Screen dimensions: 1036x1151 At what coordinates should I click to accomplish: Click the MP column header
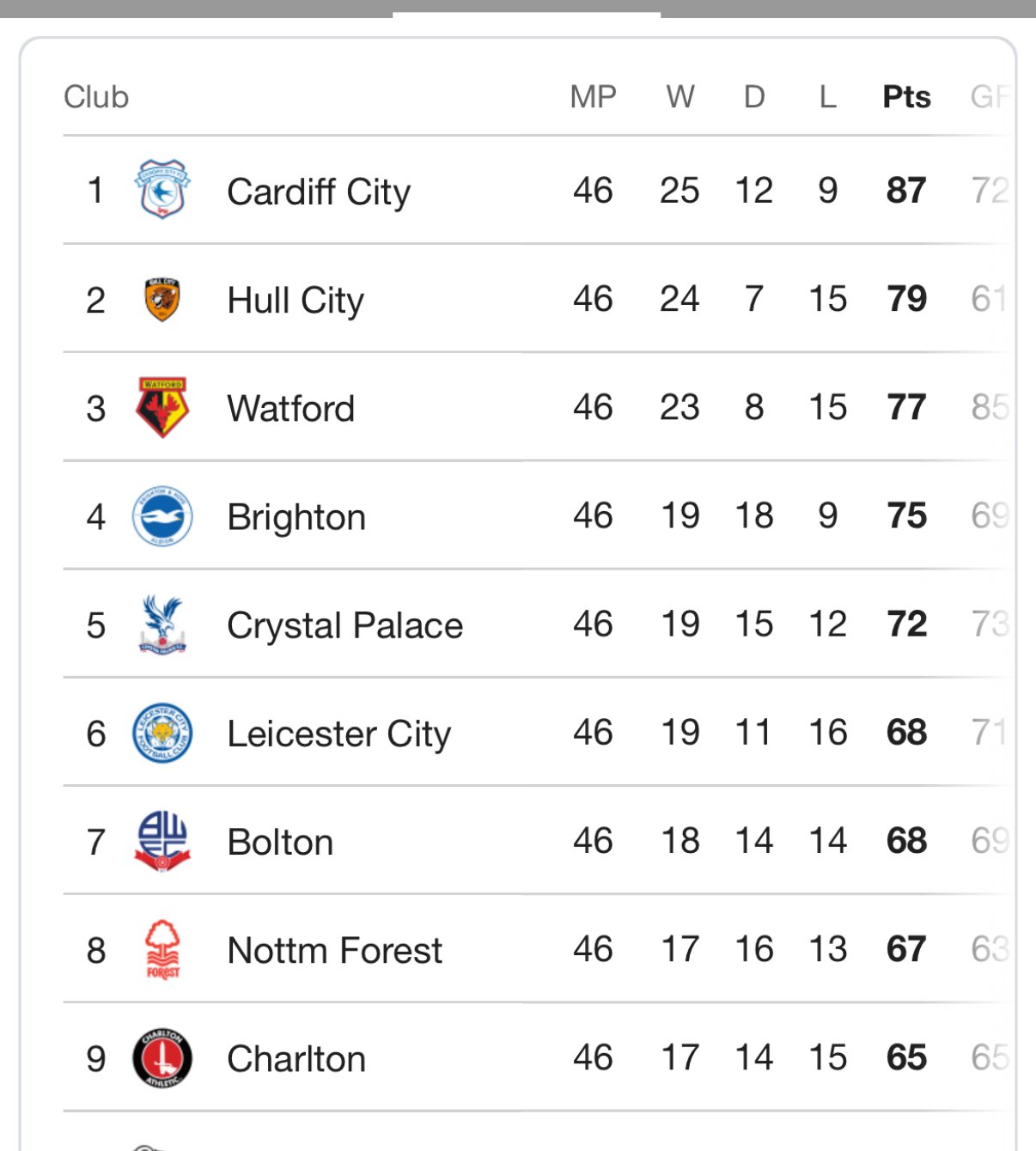(x=593, y=97)
